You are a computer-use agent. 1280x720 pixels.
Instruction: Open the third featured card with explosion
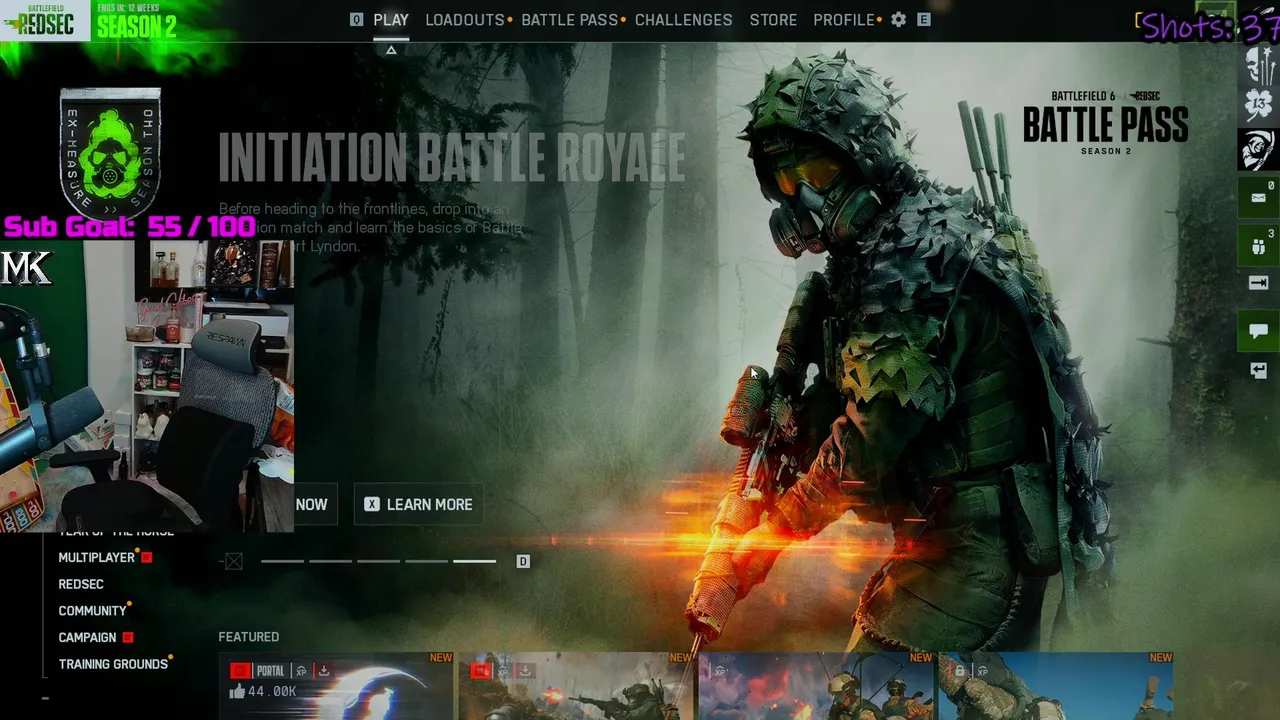coord(816,686)
